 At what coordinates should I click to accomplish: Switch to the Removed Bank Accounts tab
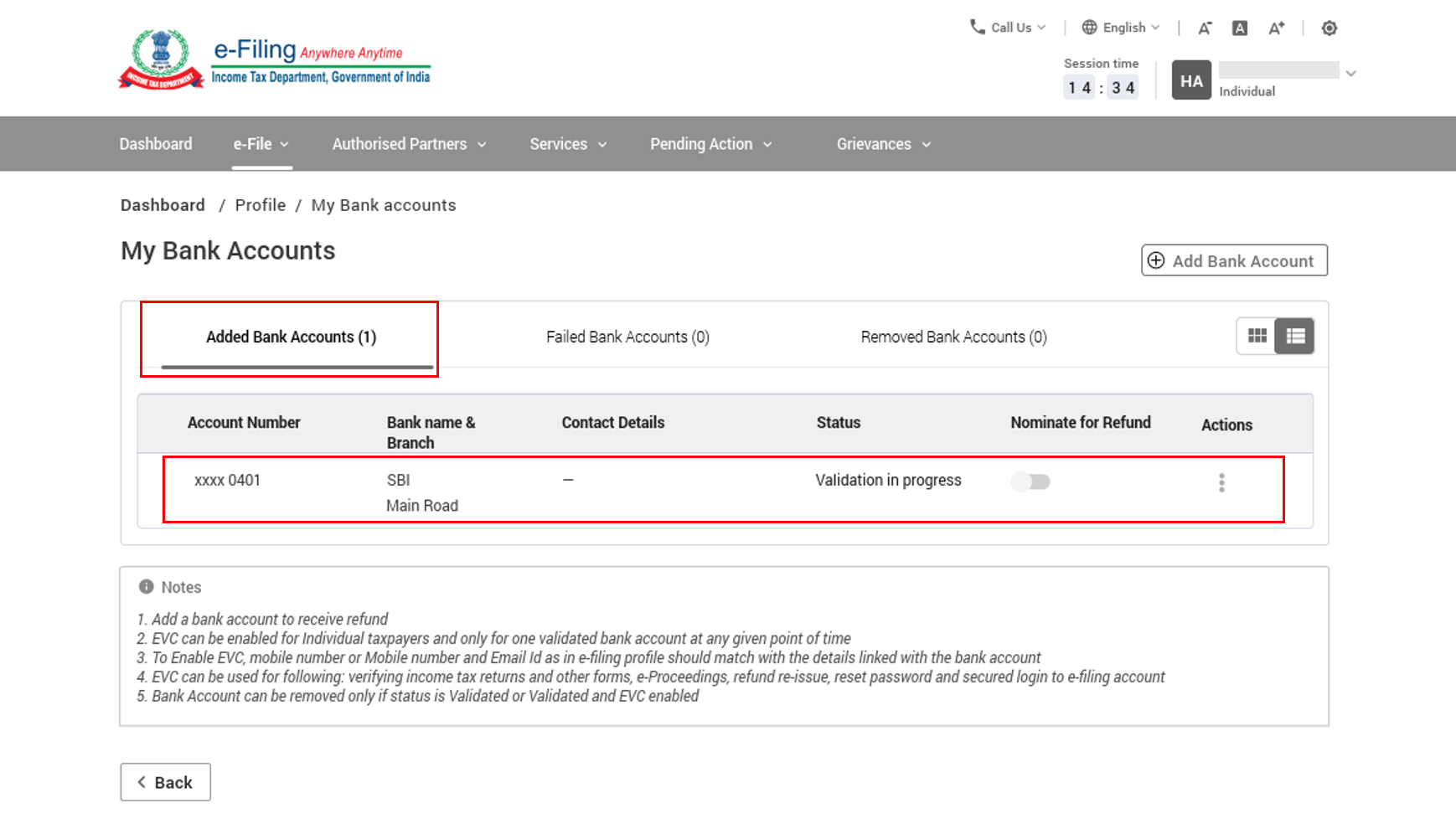[x=953, y=337]
